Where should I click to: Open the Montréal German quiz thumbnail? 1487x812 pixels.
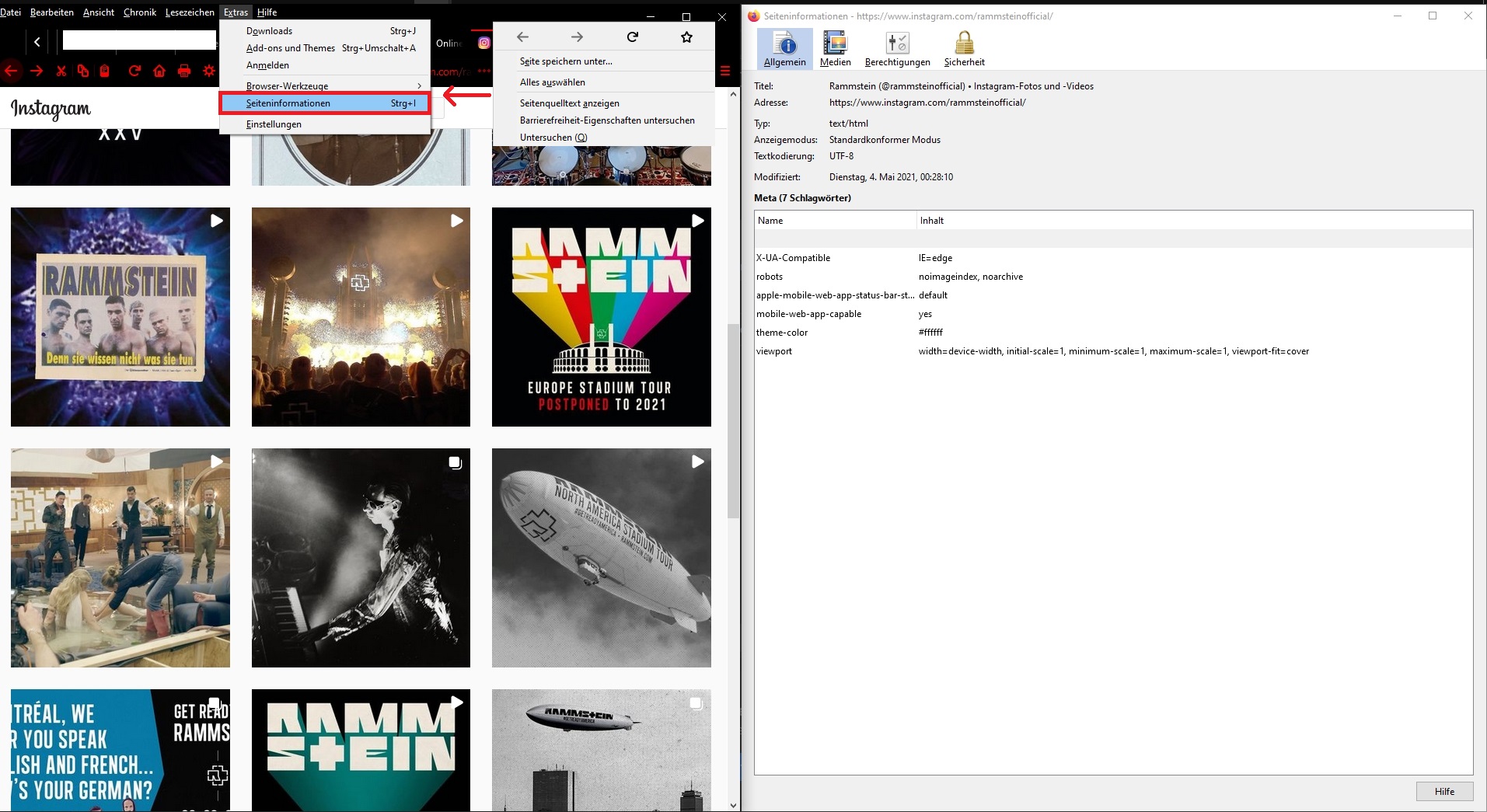coord(120,751)
